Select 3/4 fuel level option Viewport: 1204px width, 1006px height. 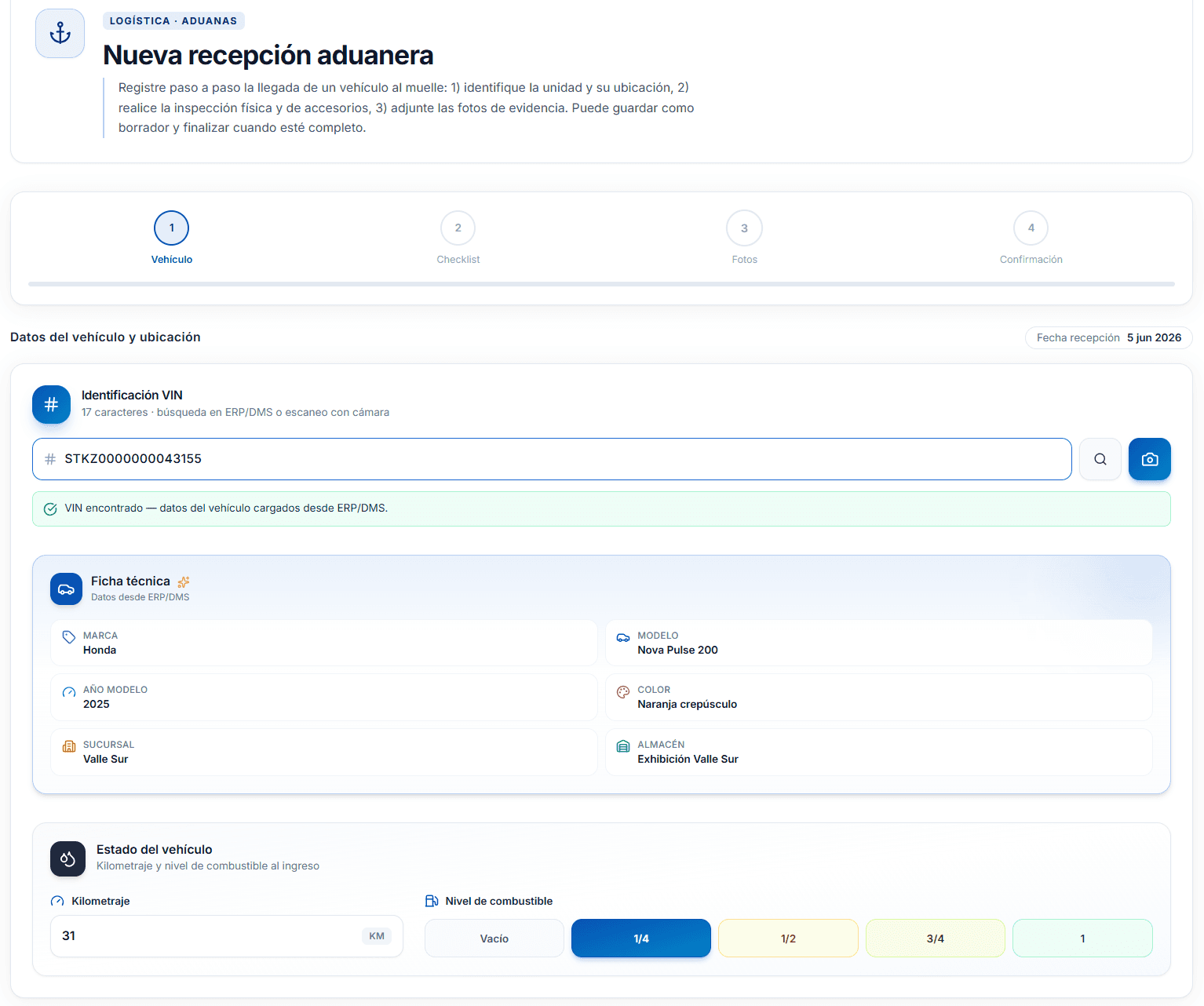point(935,939)
